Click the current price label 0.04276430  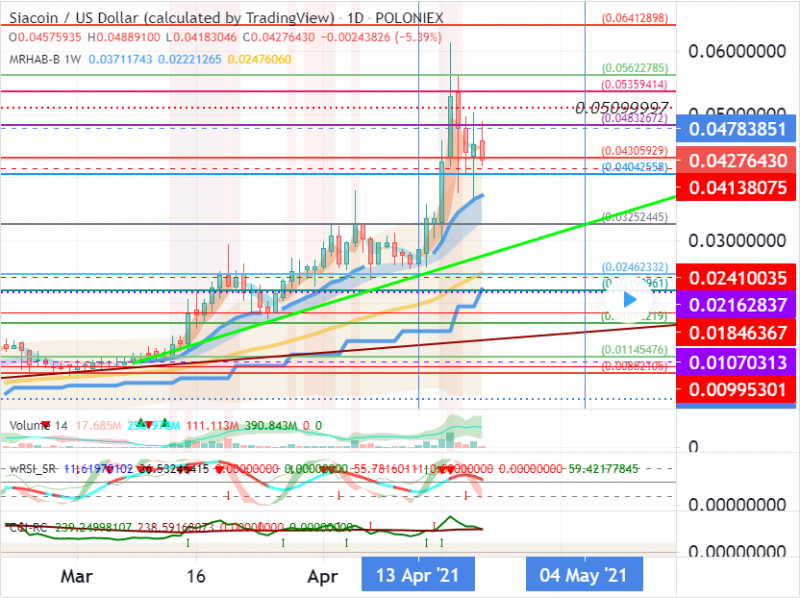point(736,160)
